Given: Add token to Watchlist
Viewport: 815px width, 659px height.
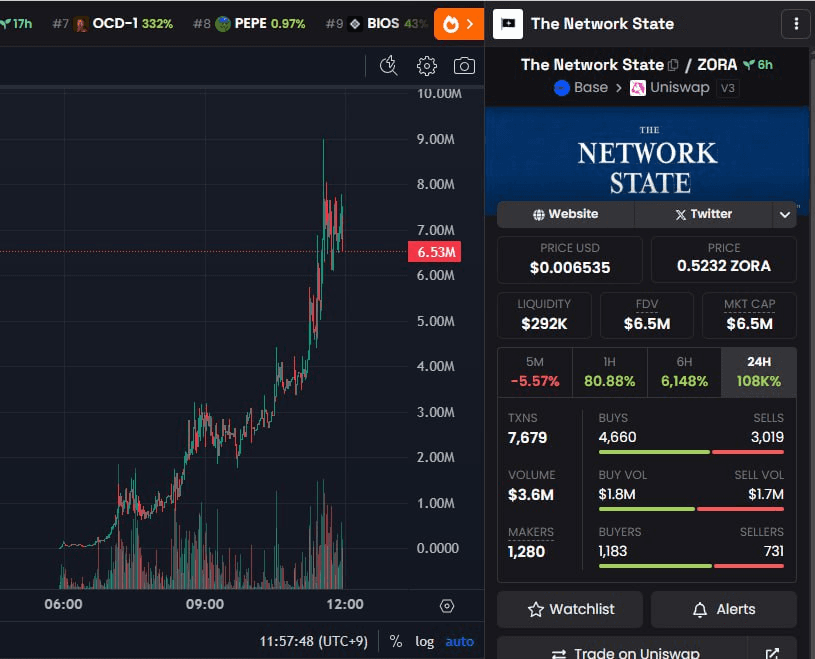Looking at the screenshot, I should 570,609.
